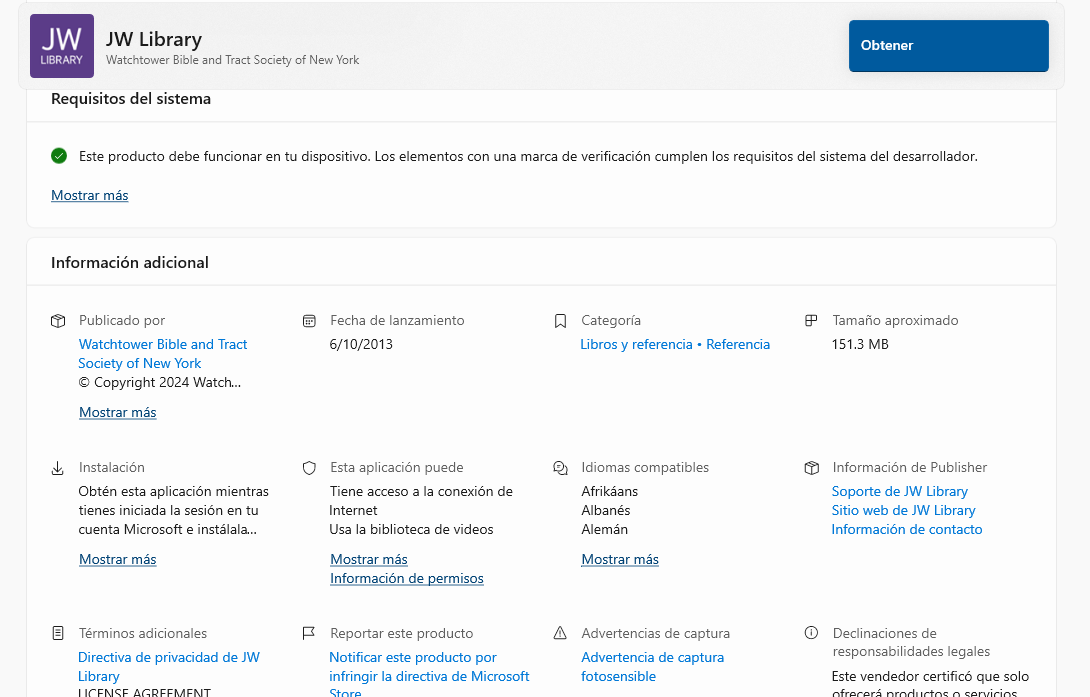
Task: Click the size value 151.3 MB
Action: coord(860,345)
